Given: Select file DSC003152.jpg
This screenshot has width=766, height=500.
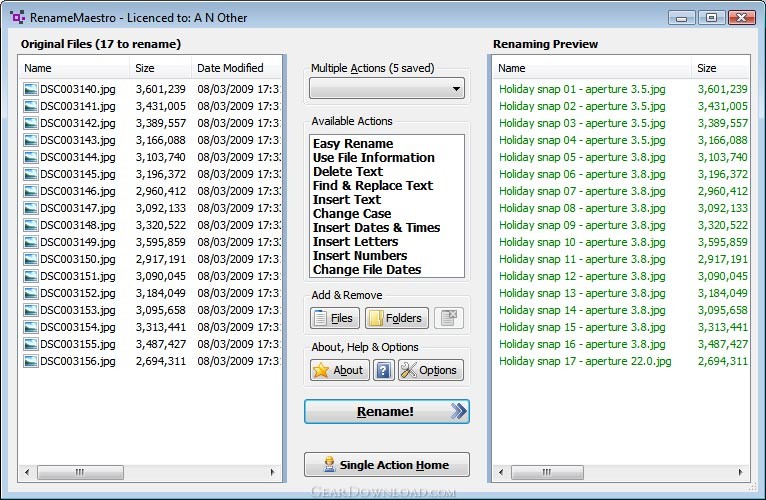Looking at the screenshot, I should click(78, 293).
